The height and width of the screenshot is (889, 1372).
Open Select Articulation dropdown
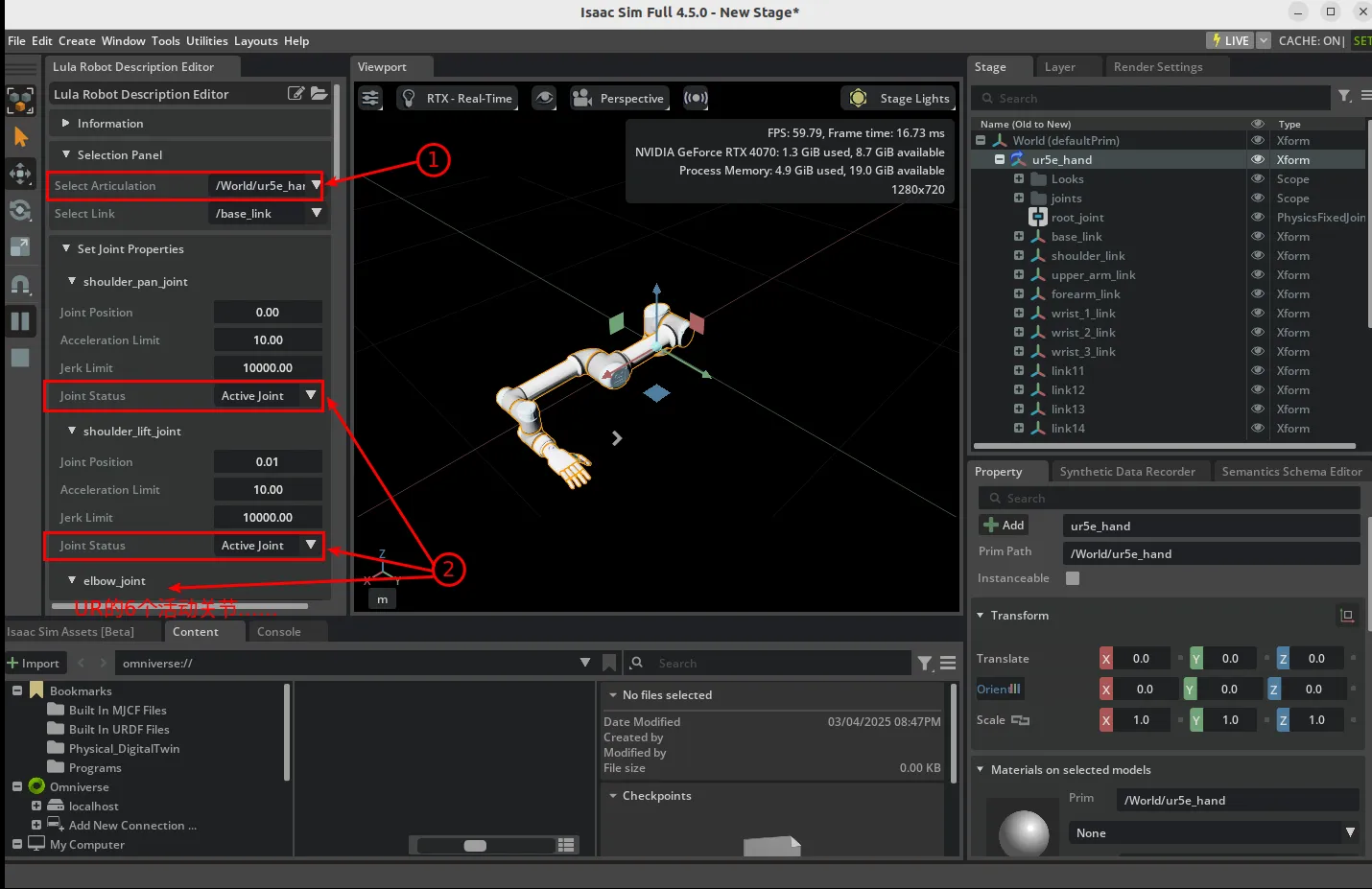[x=268, y=185]
